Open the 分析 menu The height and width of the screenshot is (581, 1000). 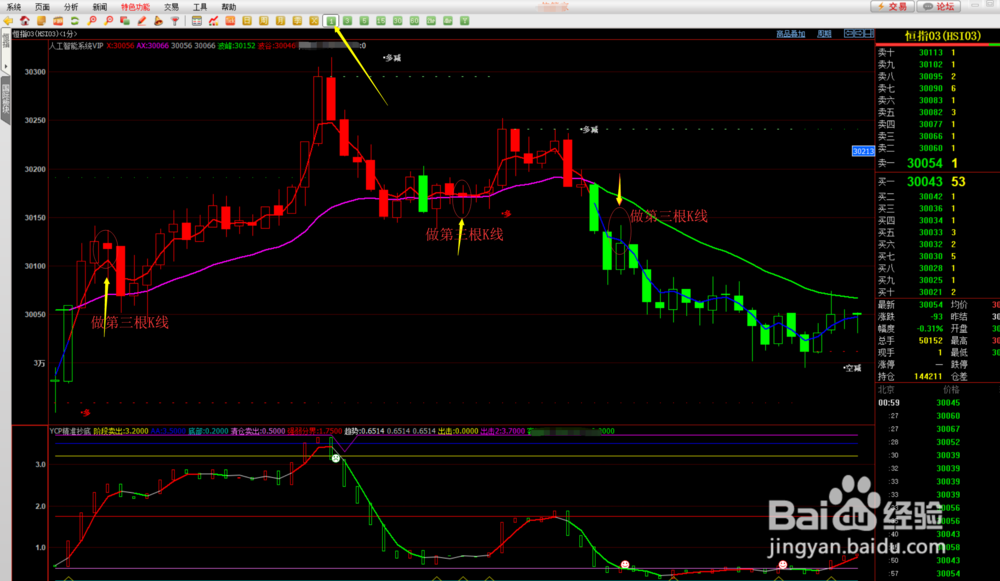(x=71, y=7)
